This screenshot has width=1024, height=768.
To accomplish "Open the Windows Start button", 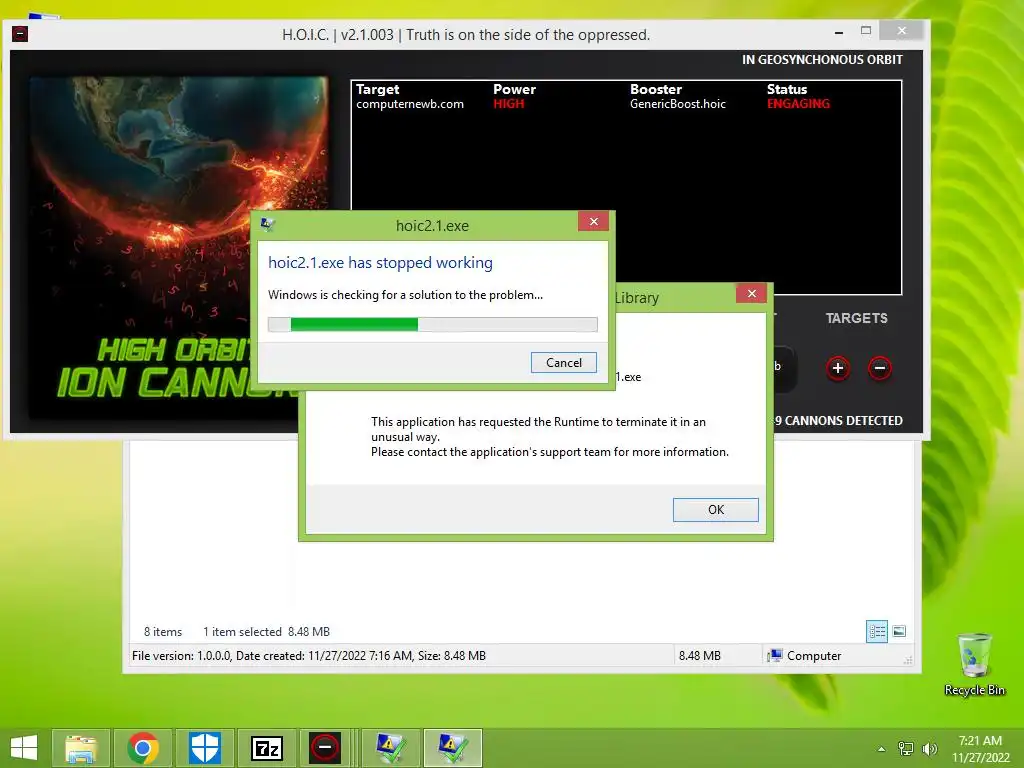I will coord(24,748).
